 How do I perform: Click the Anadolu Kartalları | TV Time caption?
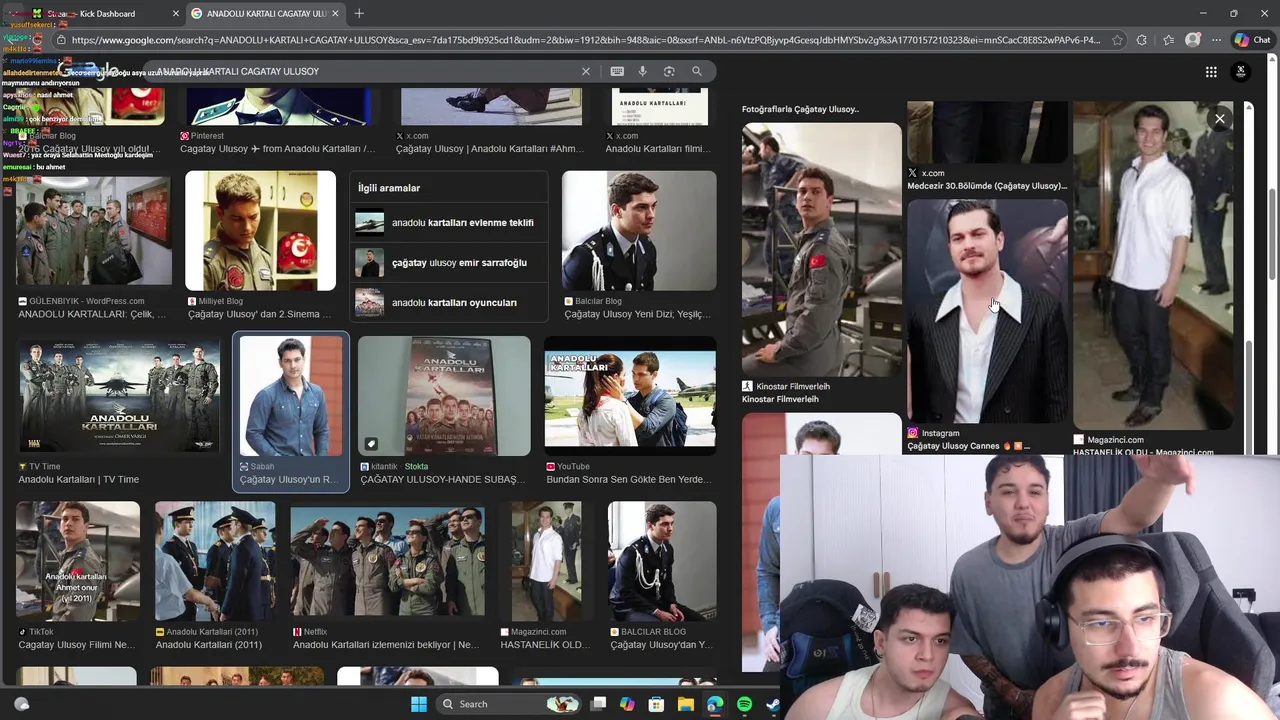[78, 479]
